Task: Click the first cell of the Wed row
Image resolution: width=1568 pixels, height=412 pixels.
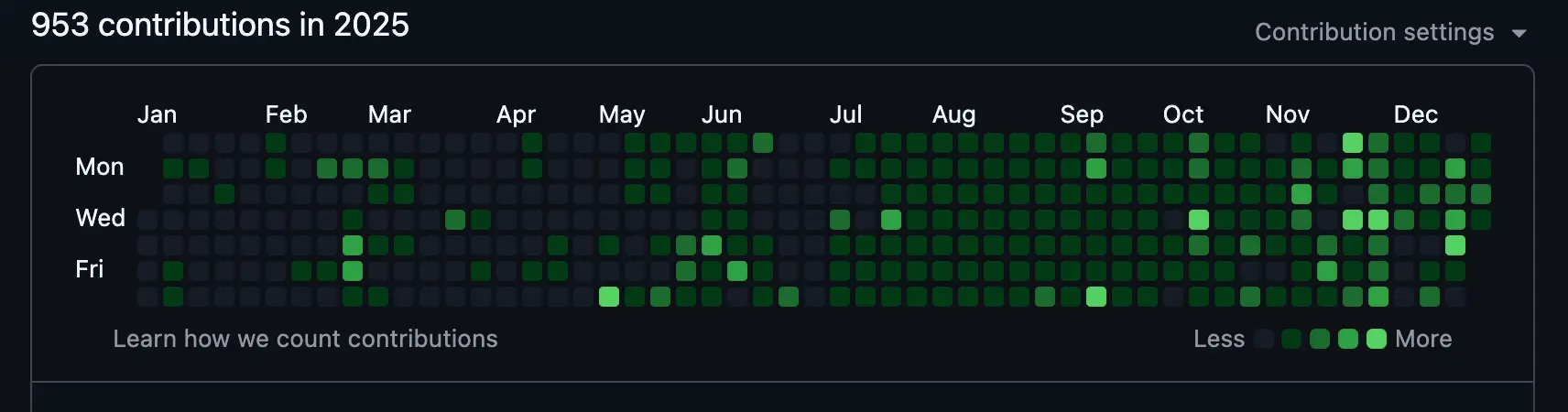Action: 147,220
